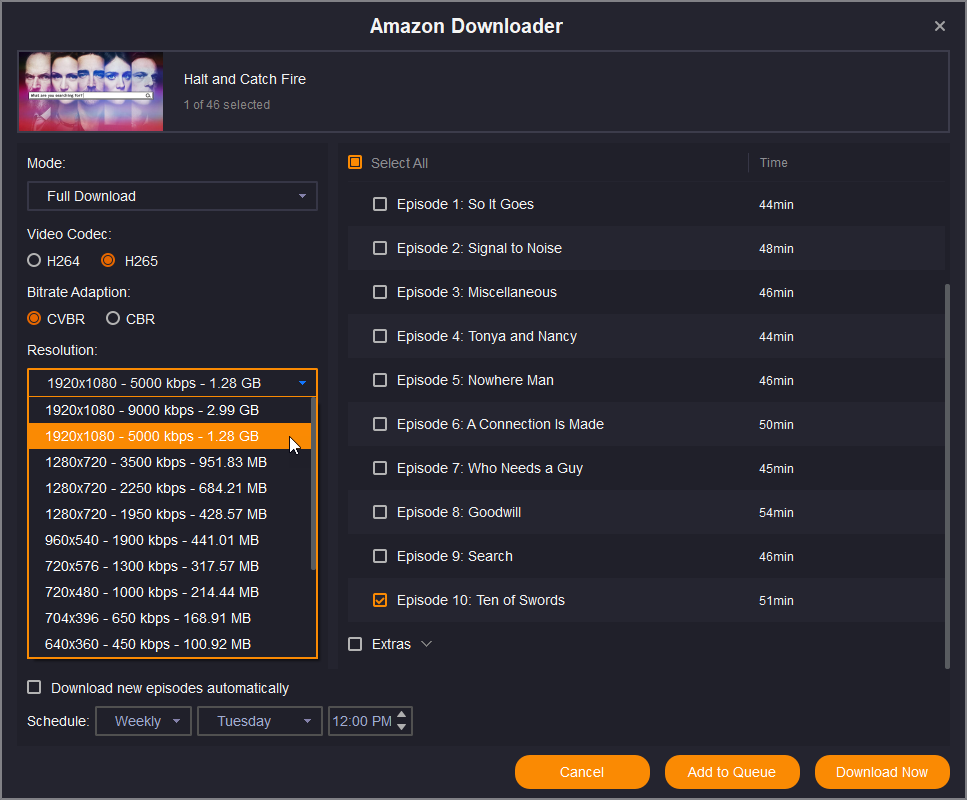Close the Amazon Downloader dialog
Image resolution: width=967 pixels, height=800 pixels.
(x=939, y=26)
